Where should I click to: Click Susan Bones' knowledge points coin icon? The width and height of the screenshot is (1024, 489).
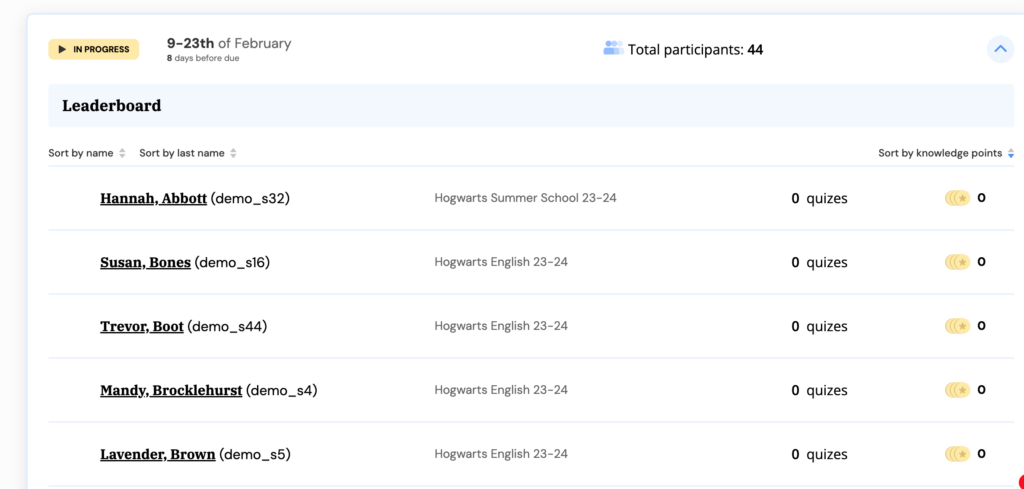coord(957,262)
